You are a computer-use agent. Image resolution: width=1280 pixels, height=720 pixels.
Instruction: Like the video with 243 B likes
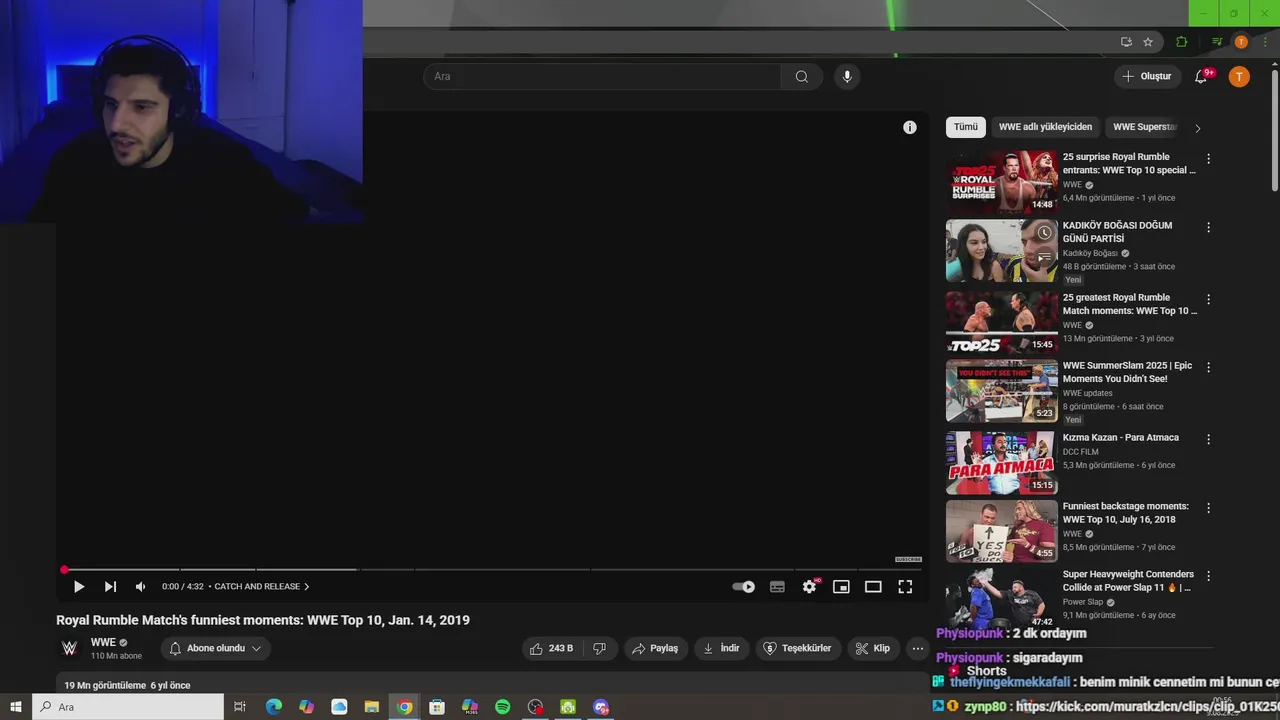tap(551, 648)
